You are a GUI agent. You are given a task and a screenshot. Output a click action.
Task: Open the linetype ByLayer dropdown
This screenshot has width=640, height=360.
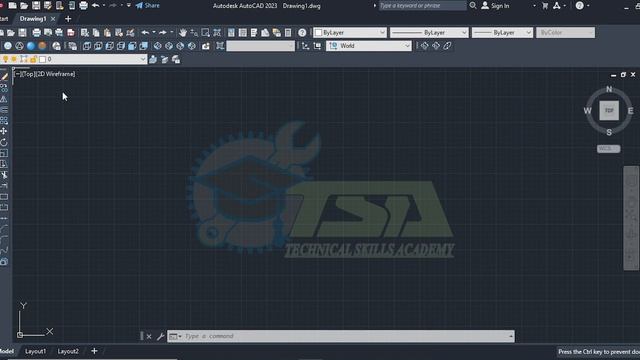429,33
